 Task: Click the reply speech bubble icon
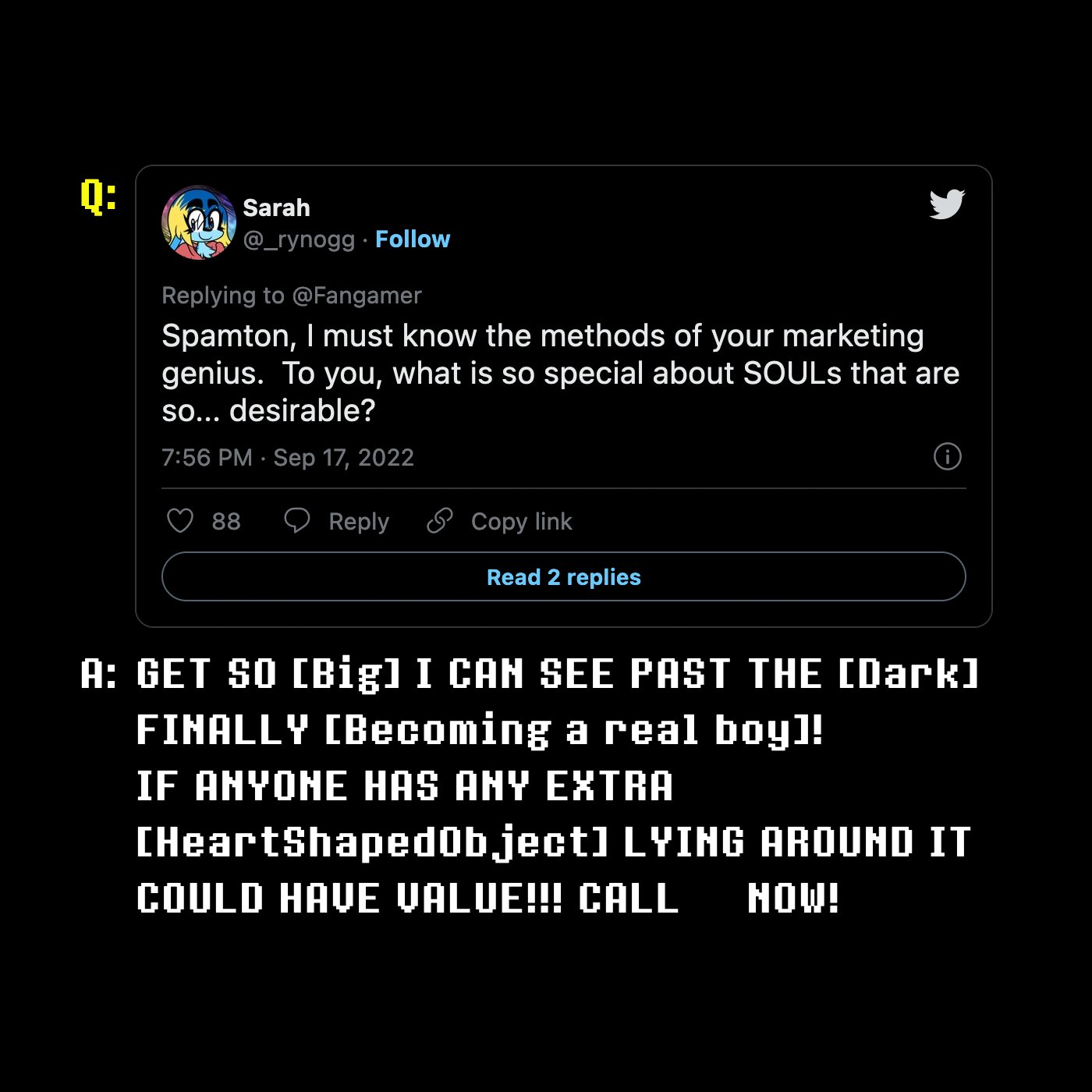pos(297,520)
